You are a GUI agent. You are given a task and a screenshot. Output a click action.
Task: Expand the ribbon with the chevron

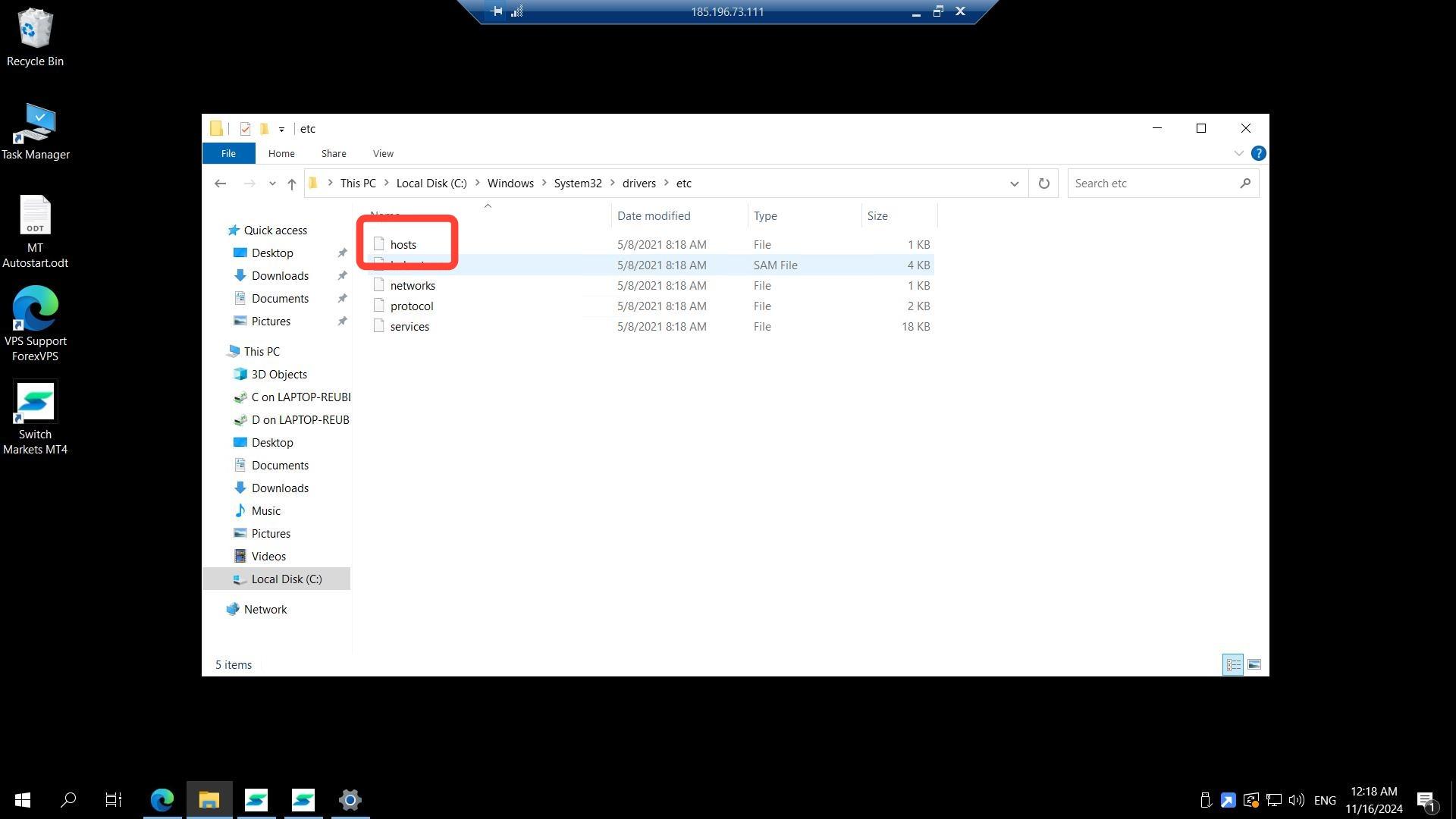tap(1238, 153)
